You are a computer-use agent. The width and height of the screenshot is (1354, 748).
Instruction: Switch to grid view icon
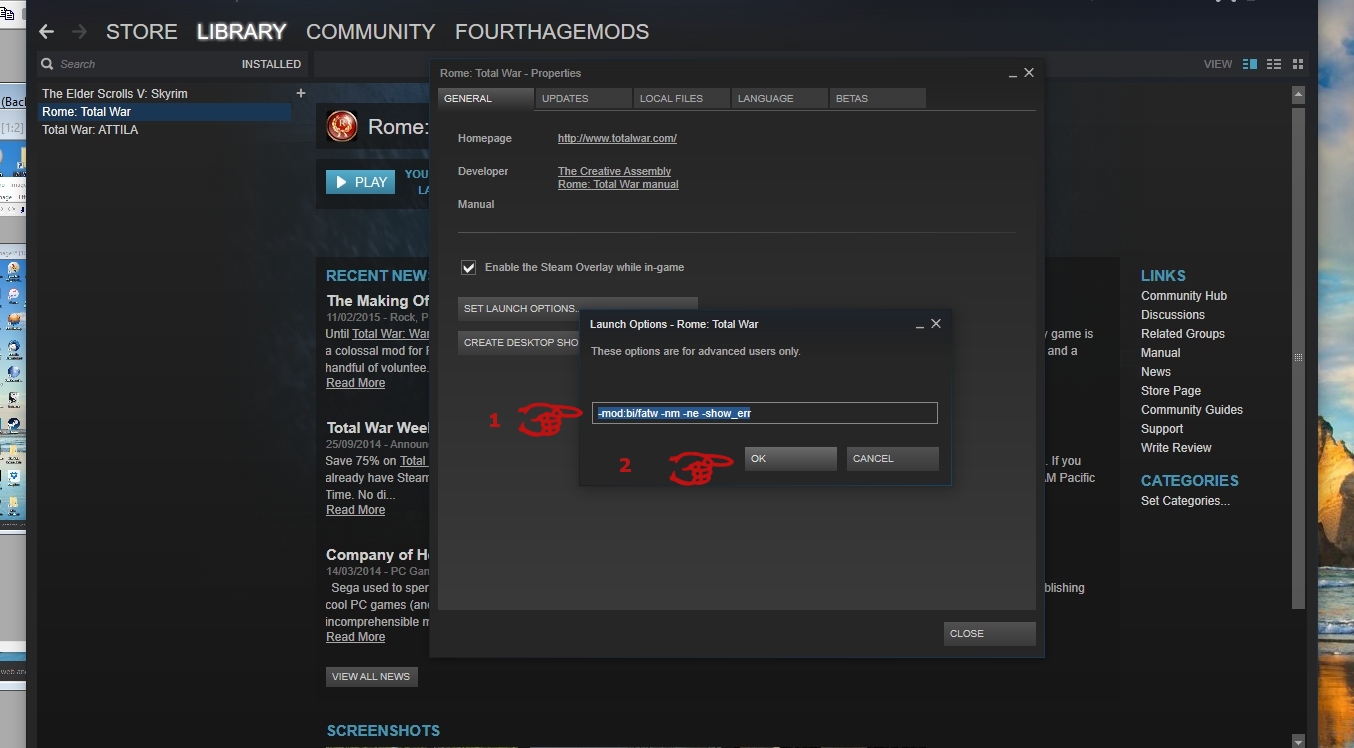click(x=1298, y=64)
